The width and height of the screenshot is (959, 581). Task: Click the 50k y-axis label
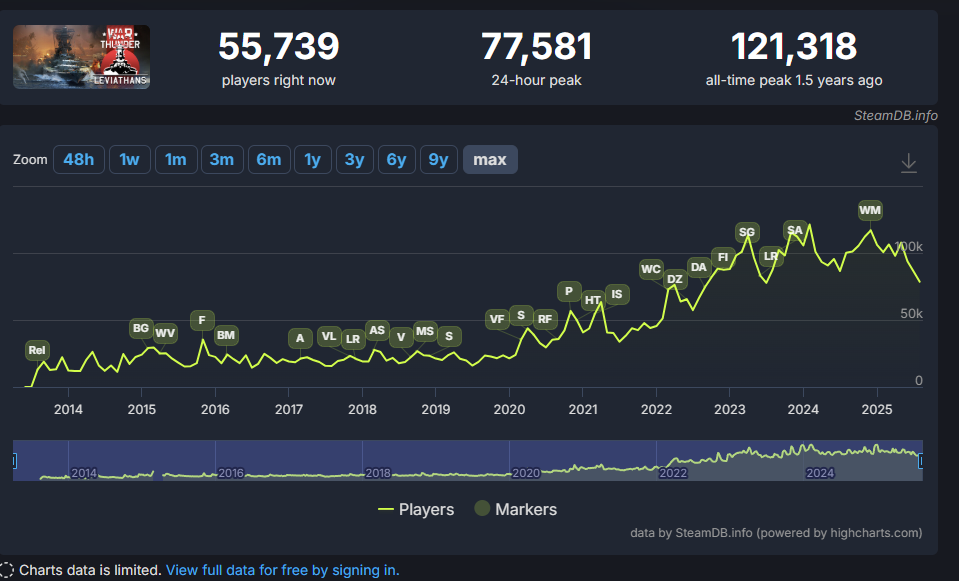point(911,313)
